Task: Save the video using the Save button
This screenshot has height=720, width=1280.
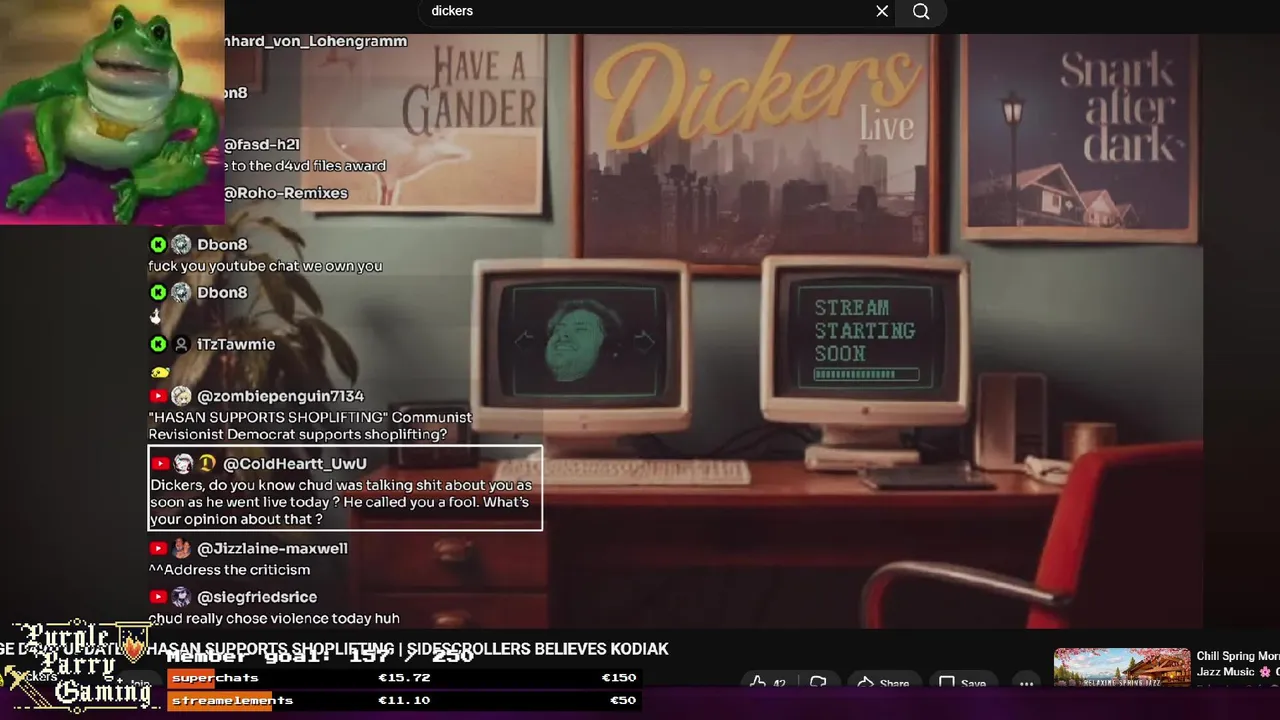Action: tap(962, 684)
